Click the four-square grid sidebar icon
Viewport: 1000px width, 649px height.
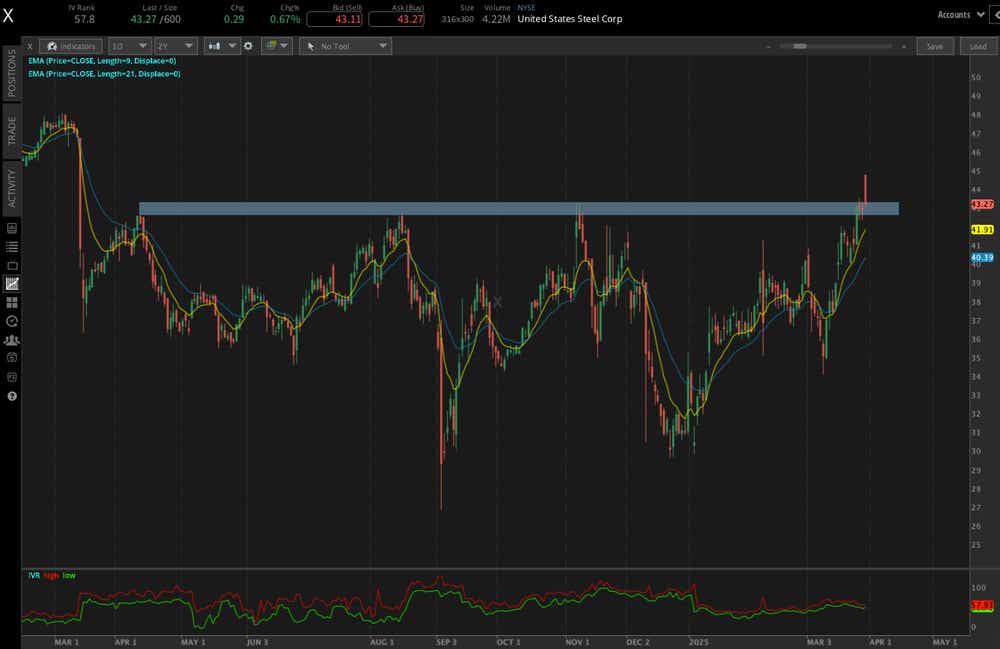[12, 302]
